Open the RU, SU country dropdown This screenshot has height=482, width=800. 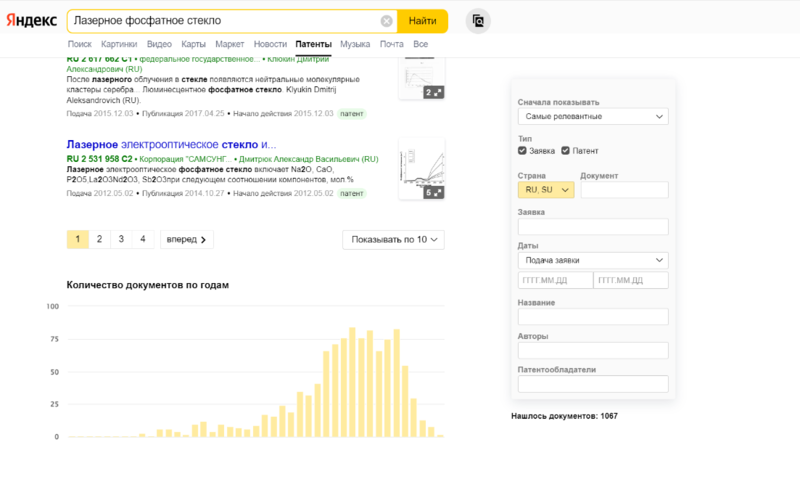coord(546,190)
